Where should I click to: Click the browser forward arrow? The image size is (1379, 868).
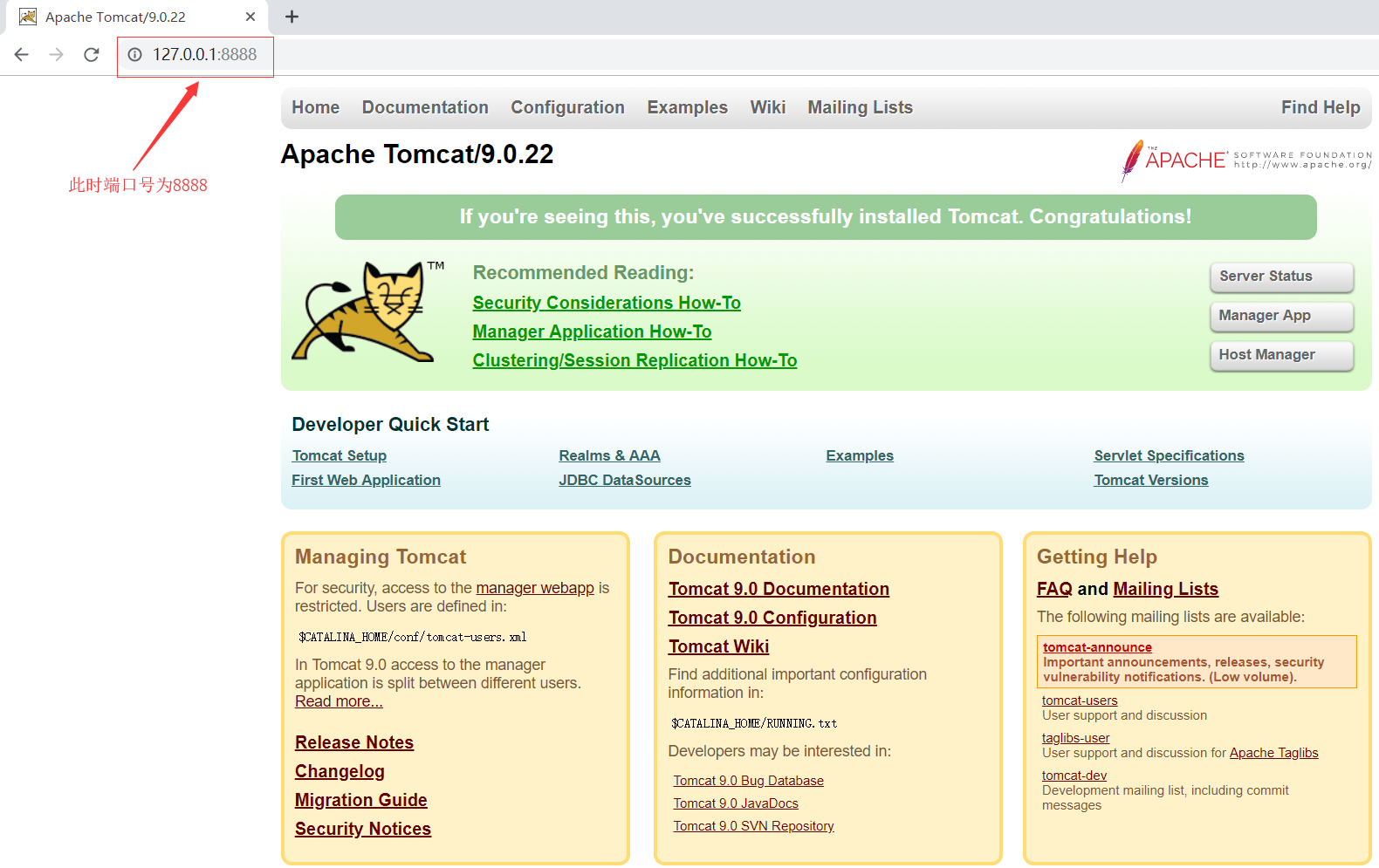pos(57,54)
